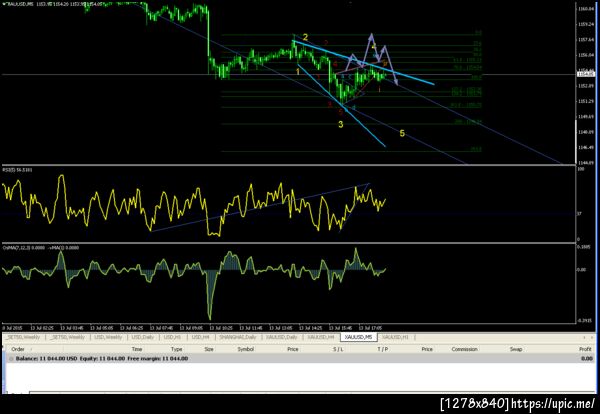Click the S / L column header
600x414 pixels.
pyautogui.click(x=338, y=349)
